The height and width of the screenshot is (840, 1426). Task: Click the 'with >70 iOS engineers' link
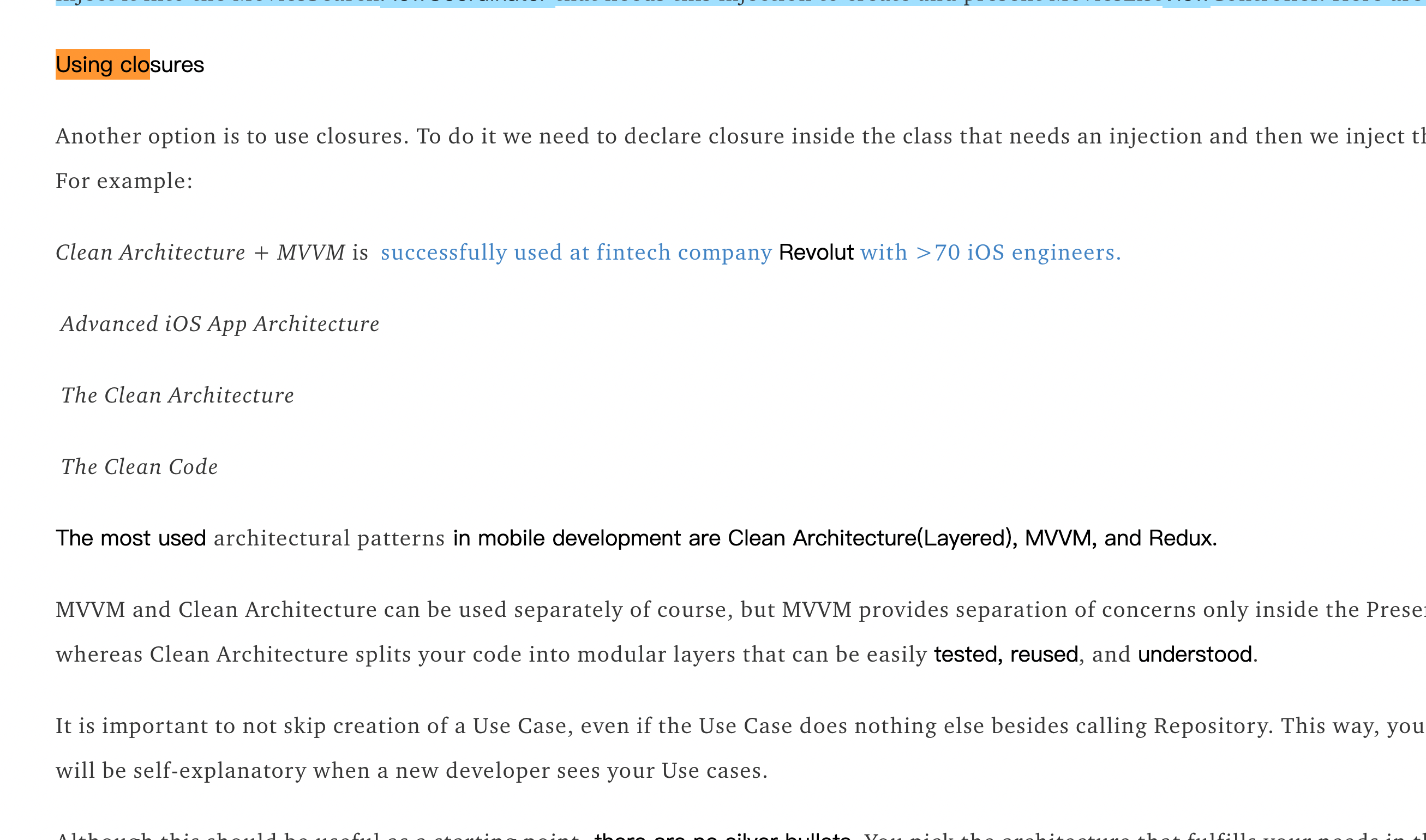(x=990, y=253)
